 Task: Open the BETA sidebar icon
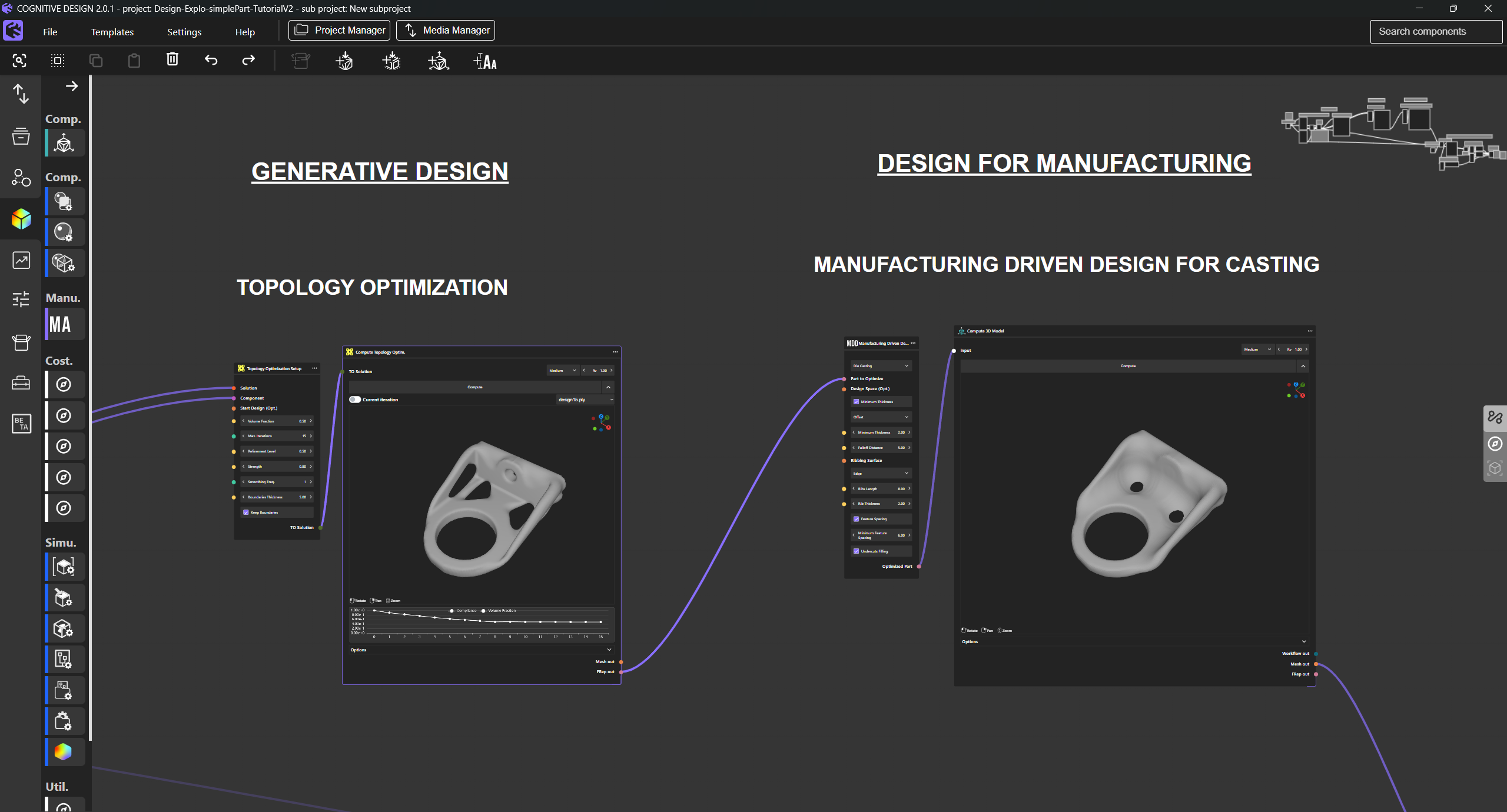[21, 423]
